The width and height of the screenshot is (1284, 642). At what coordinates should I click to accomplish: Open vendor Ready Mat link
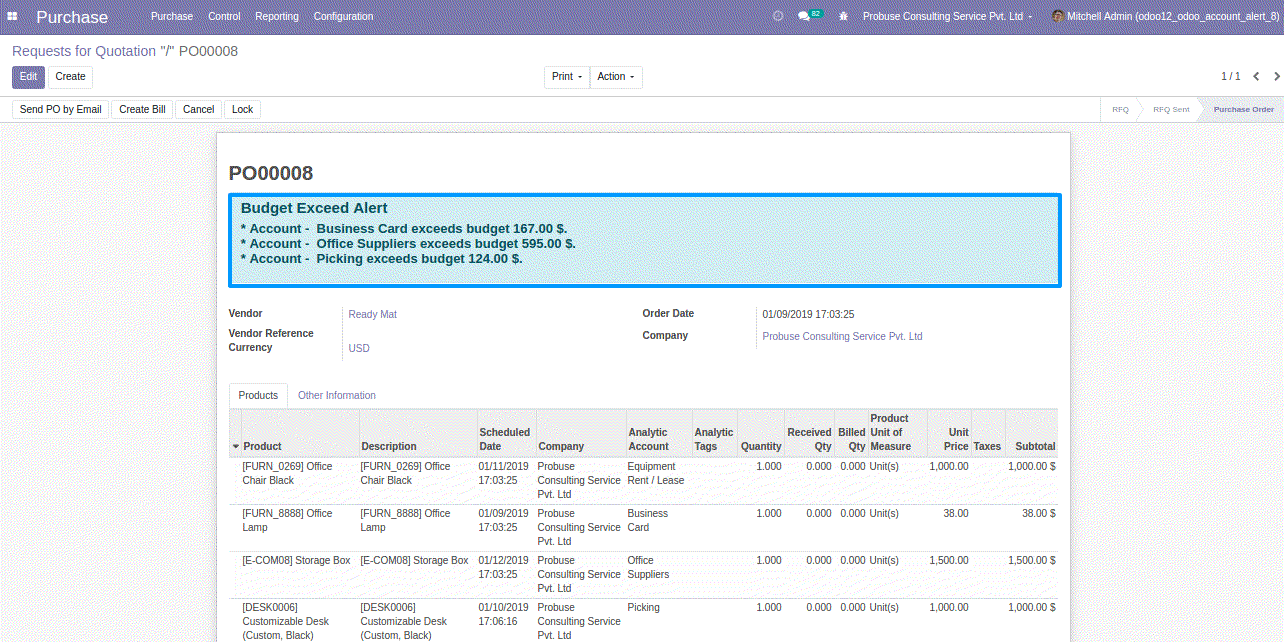[372, 314]
